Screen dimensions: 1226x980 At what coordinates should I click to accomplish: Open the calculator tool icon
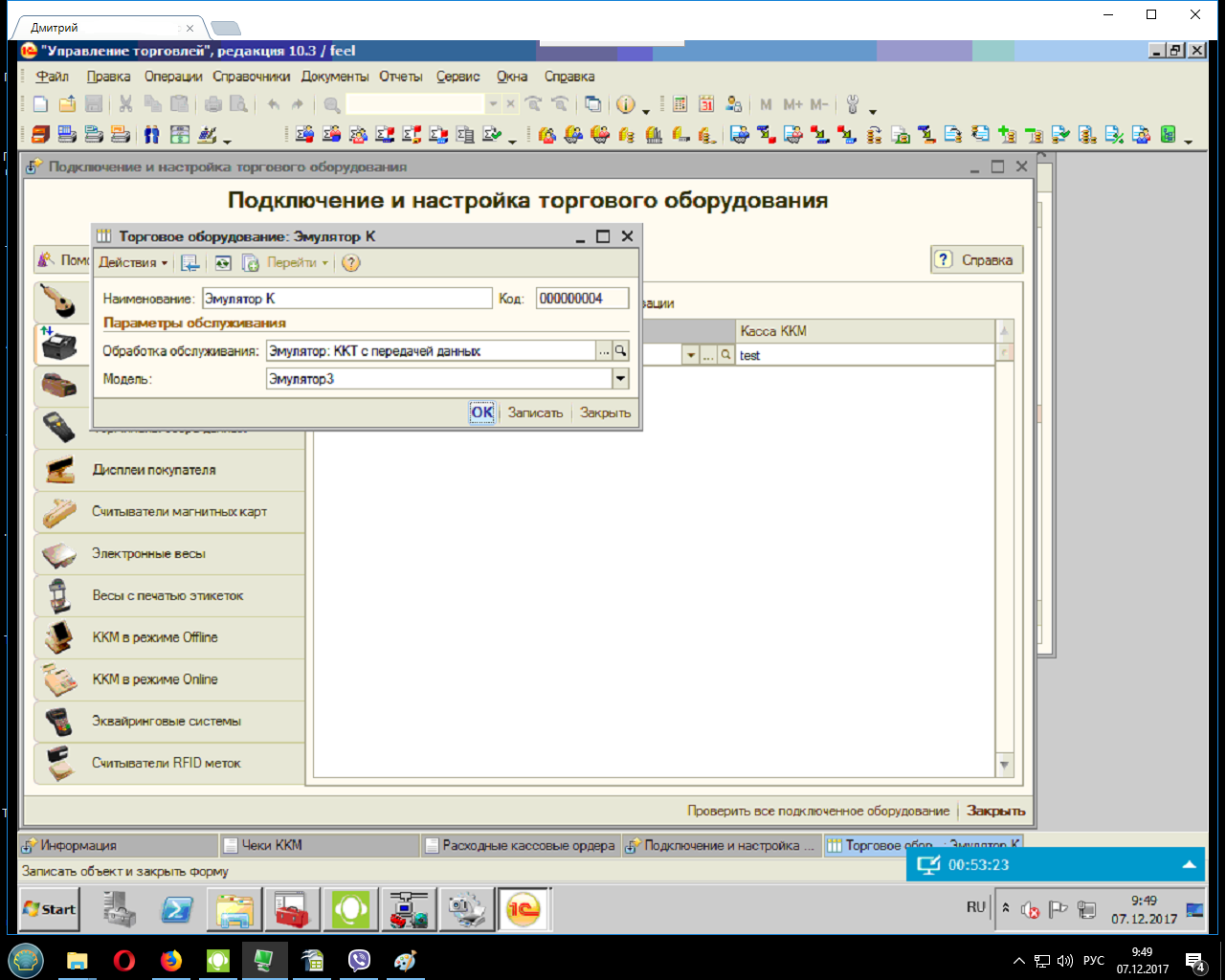pos(680,104)
